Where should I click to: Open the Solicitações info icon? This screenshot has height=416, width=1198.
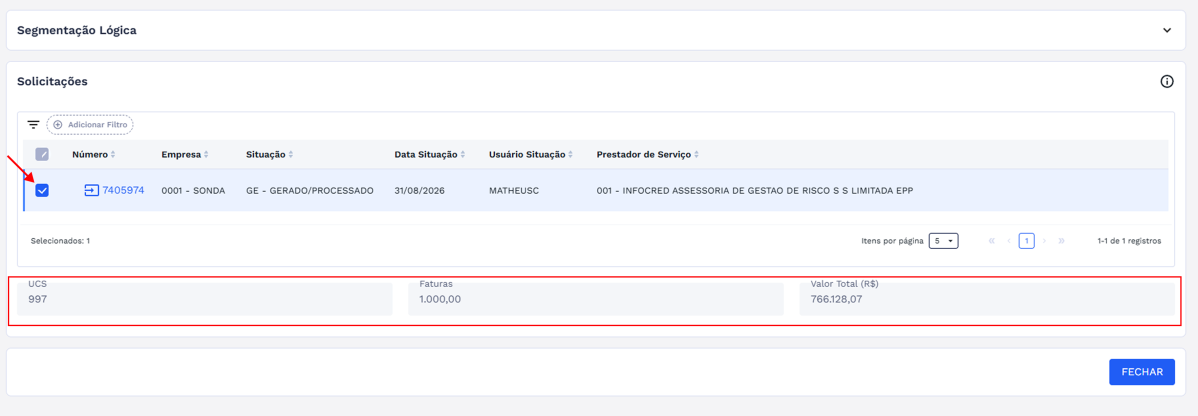click(1167, 82)
